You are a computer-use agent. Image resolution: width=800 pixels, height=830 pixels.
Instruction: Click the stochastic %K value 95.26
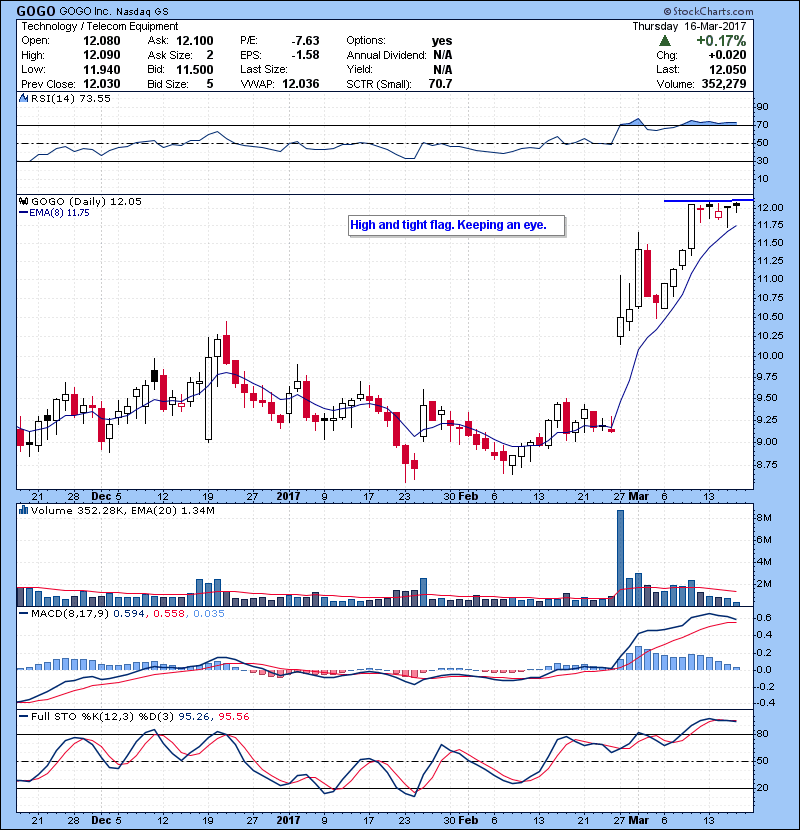(x=193, y=717)
